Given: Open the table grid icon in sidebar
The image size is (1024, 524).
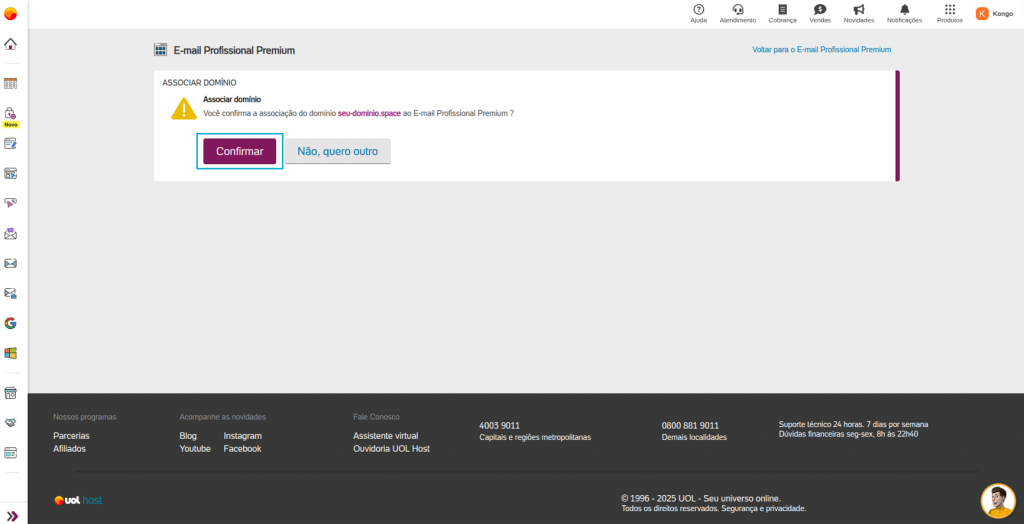Looking at the screenshot, I should point(10,84).
